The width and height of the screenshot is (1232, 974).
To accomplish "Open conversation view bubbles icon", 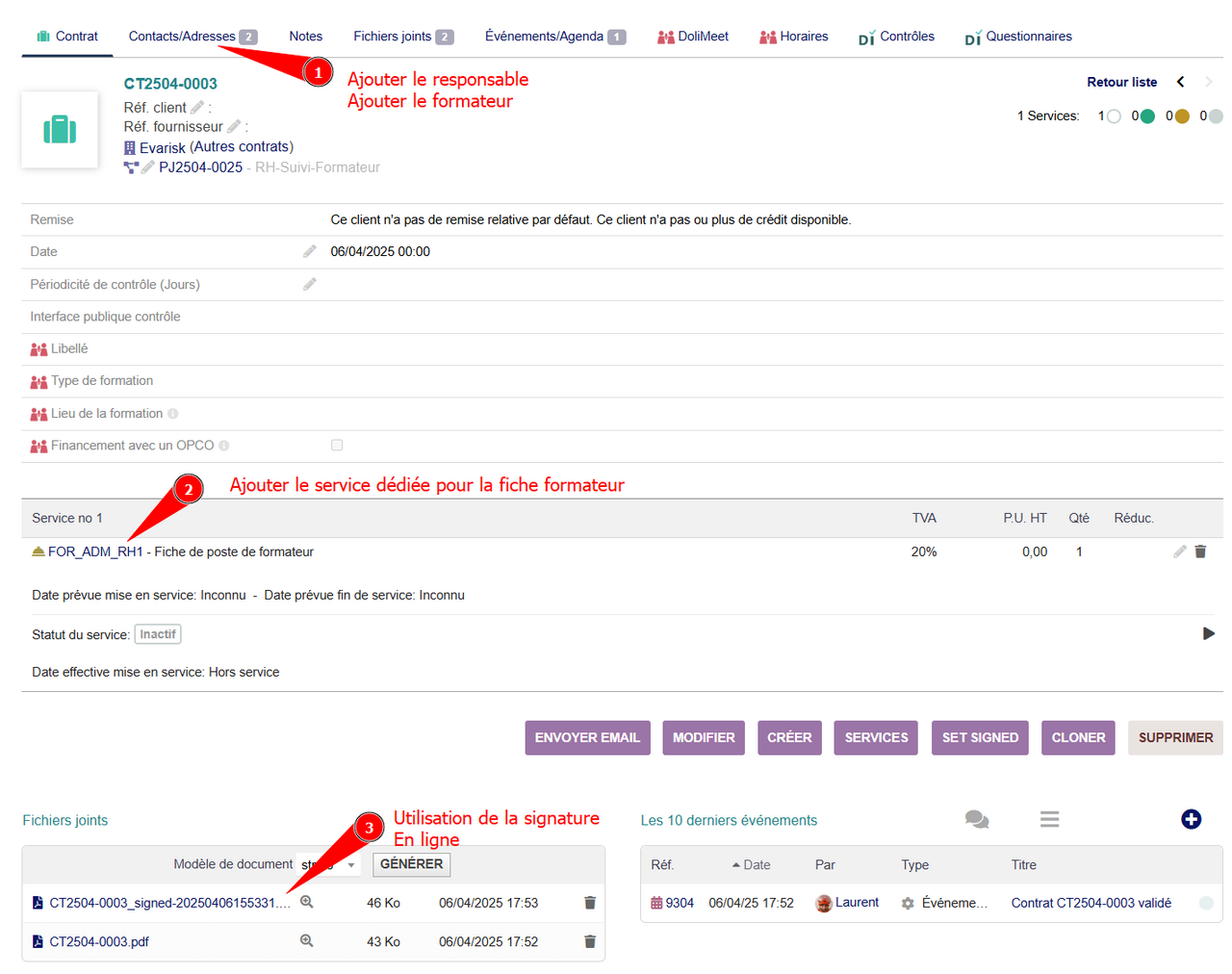I will 976,819.
